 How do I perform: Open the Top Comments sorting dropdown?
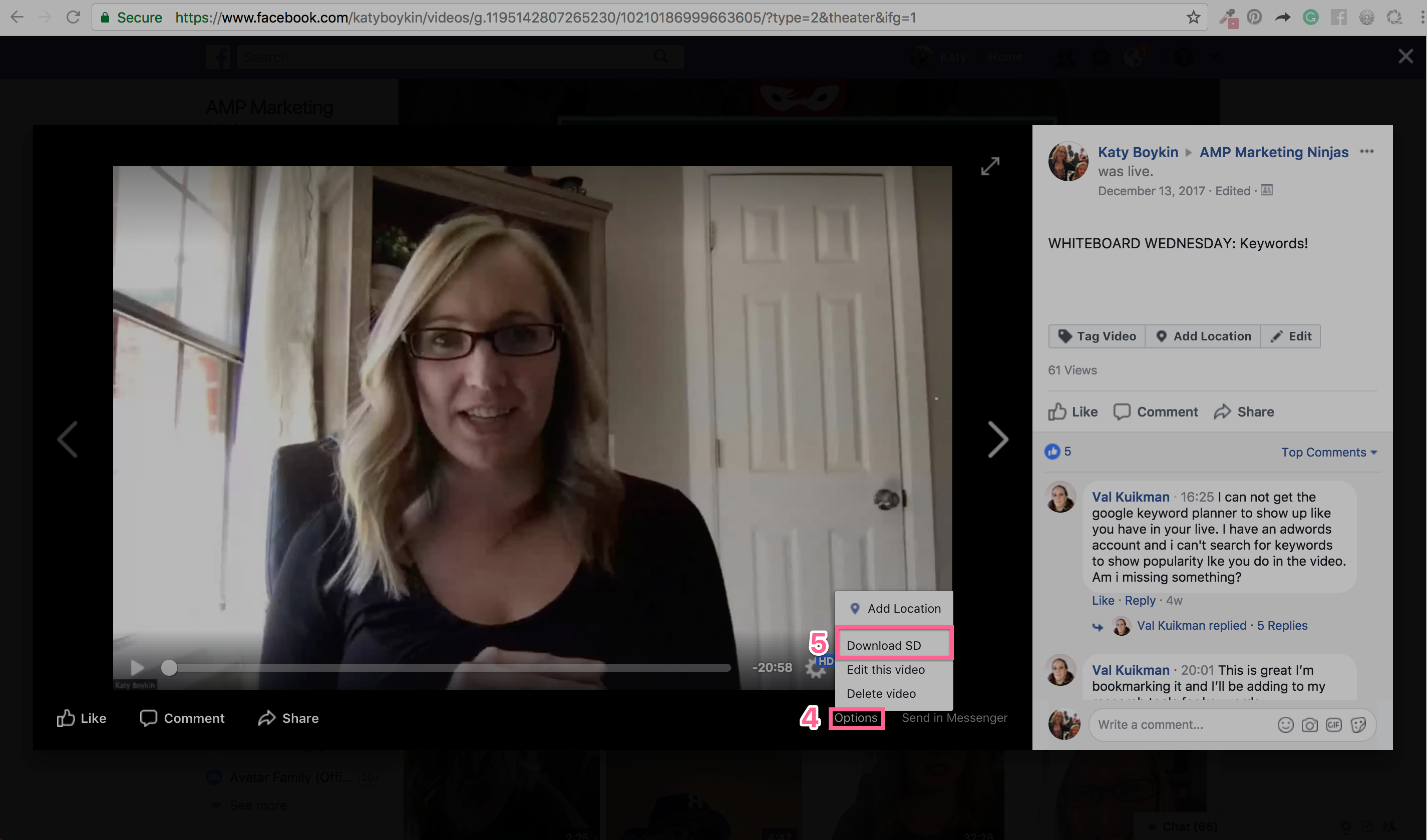tap(1328, 452)
